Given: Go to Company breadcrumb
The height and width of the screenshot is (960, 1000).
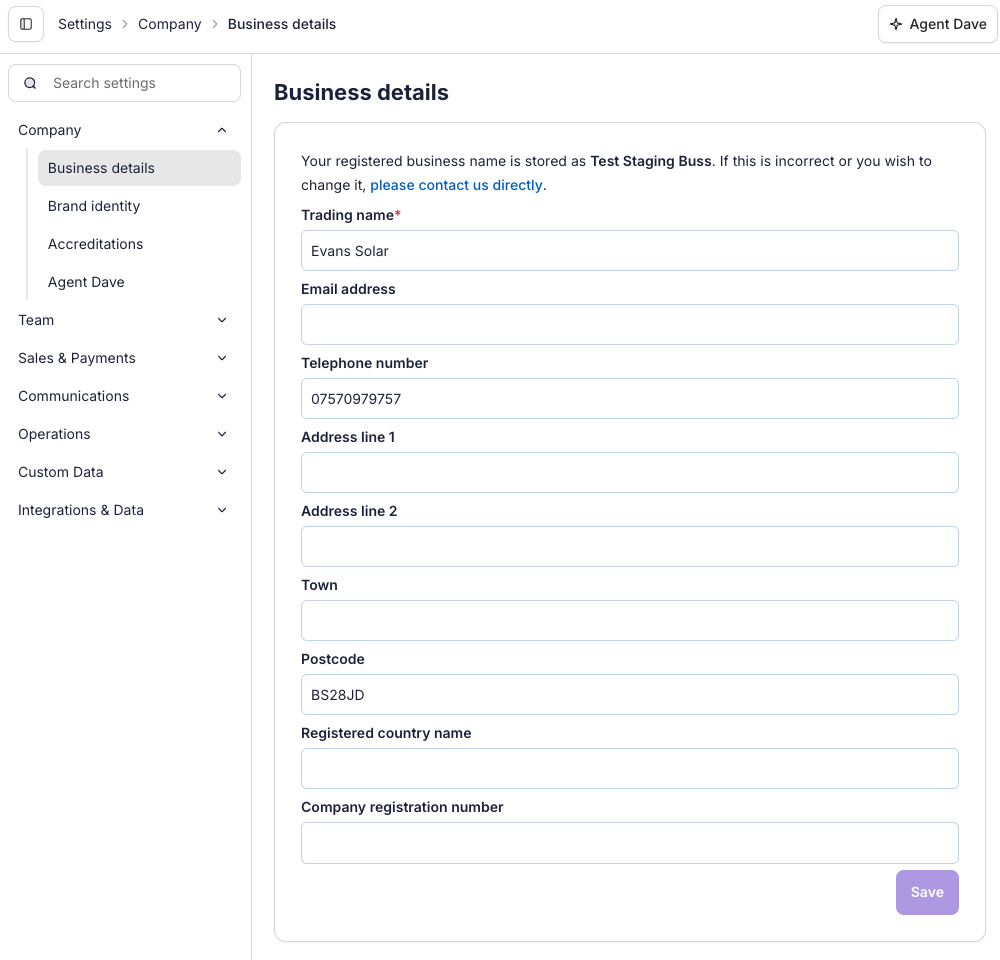Looking at the screenshot, I should point(170,24).
